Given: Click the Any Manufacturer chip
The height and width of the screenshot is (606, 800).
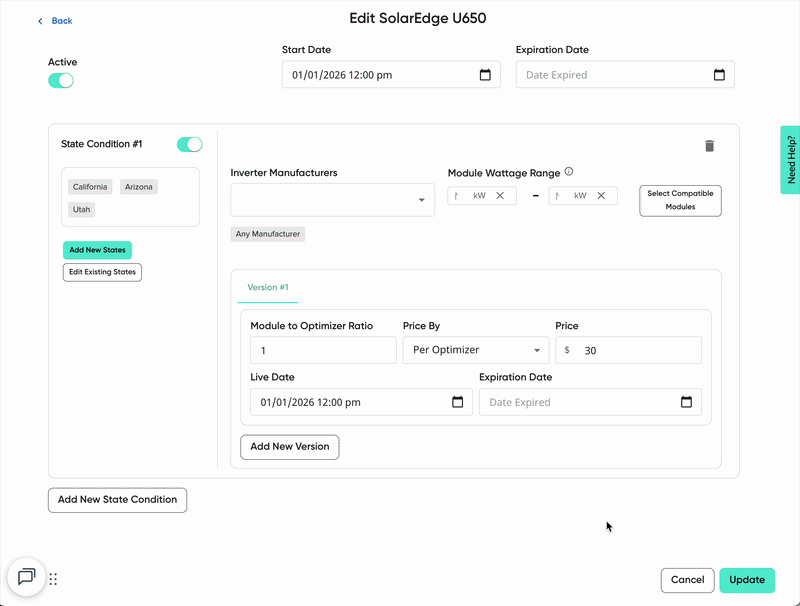Looking at the screenshot, I should 268,234.
